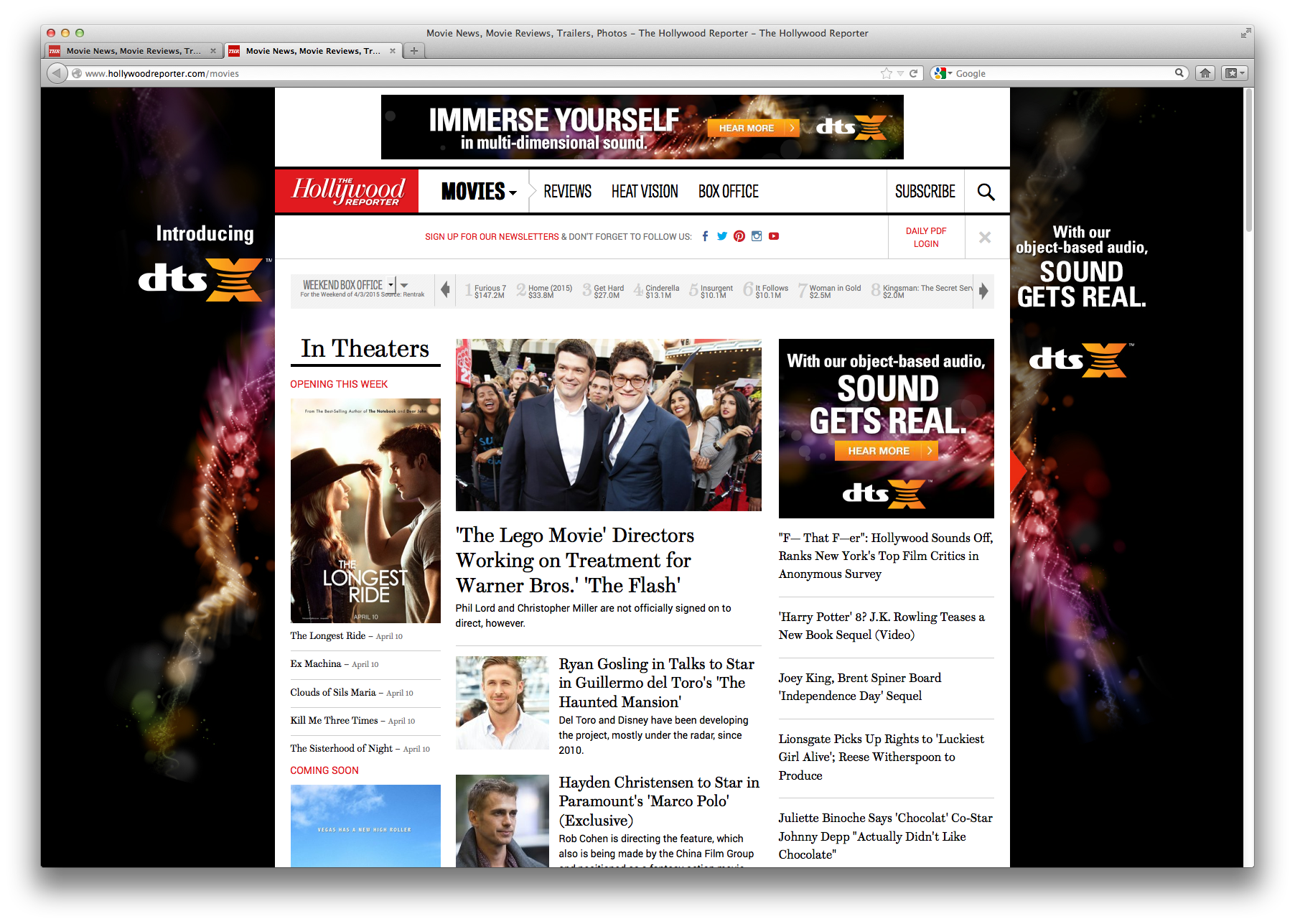This screenshot has height=924, width=1295.
Task: Open the Hollywood Reporter logo home link
Action: click(347, 191)
